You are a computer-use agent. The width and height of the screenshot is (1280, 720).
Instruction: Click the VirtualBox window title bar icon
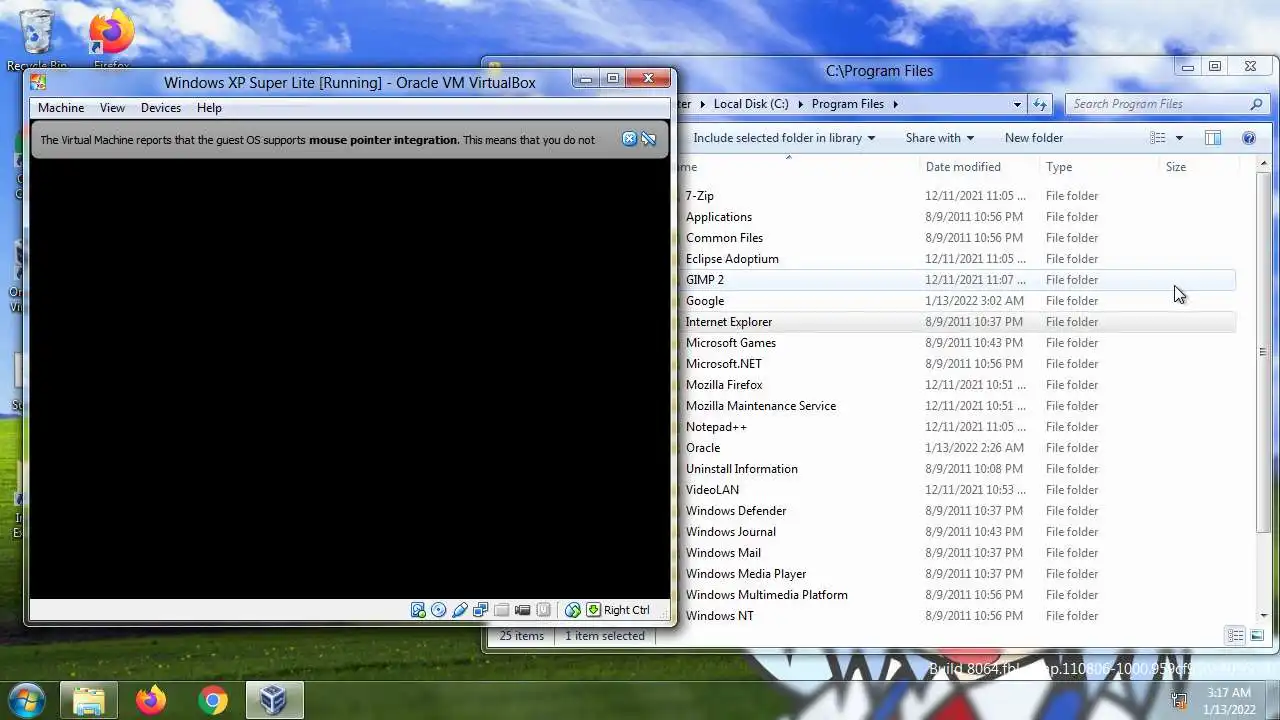(38, 82)
